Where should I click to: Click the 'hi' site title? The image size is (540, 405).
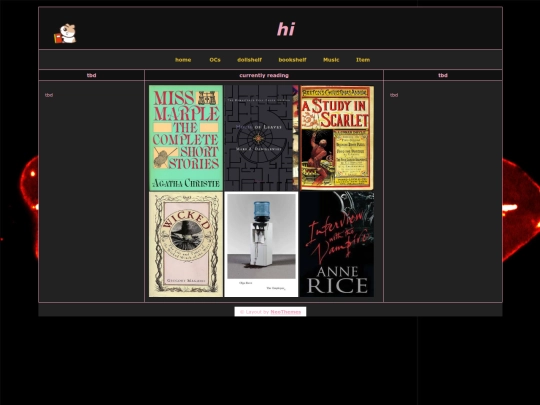click(x=286, y=29)
